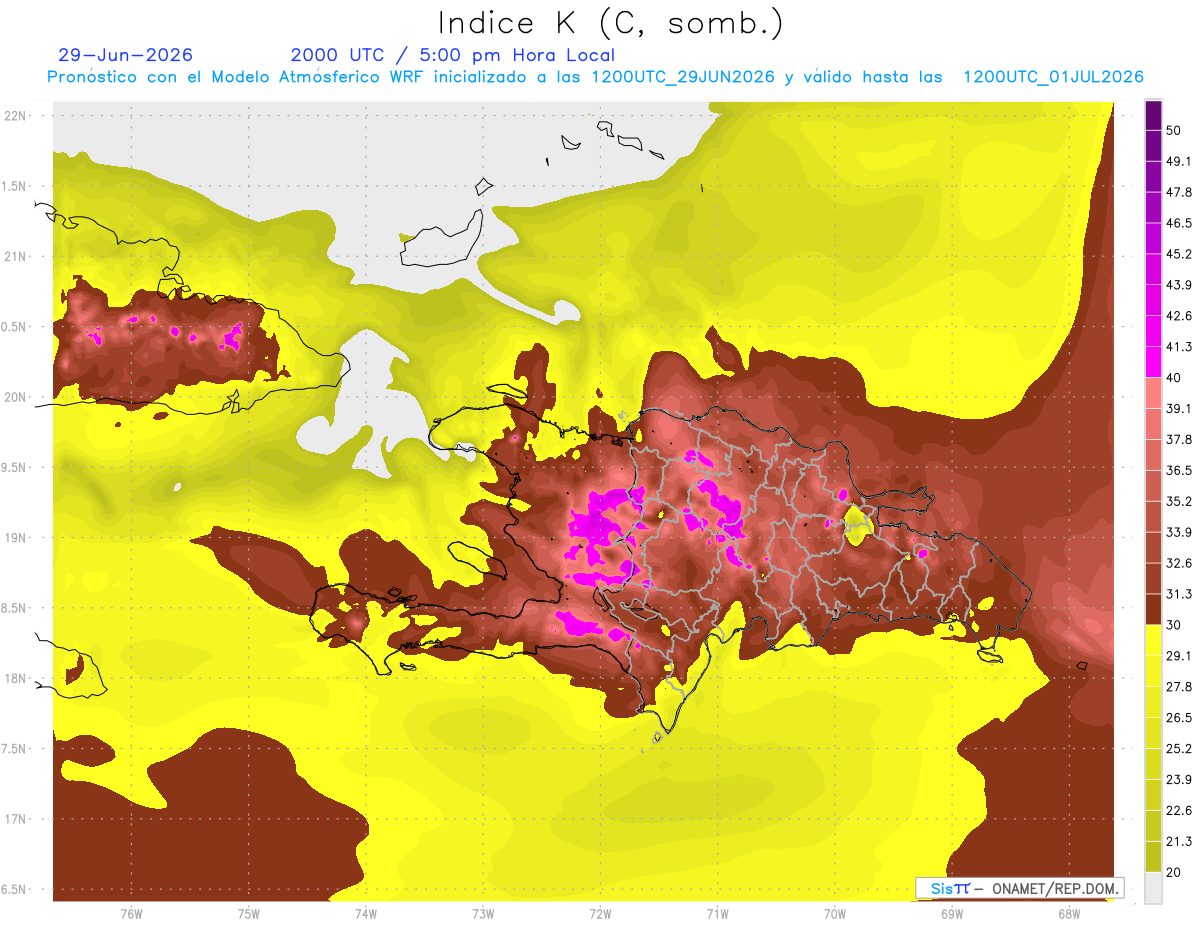This screenshot has height=927, width=1200.
Task: Click the darkest purple colorbar swatch above value 50
Action: [x=1153, y=115]
